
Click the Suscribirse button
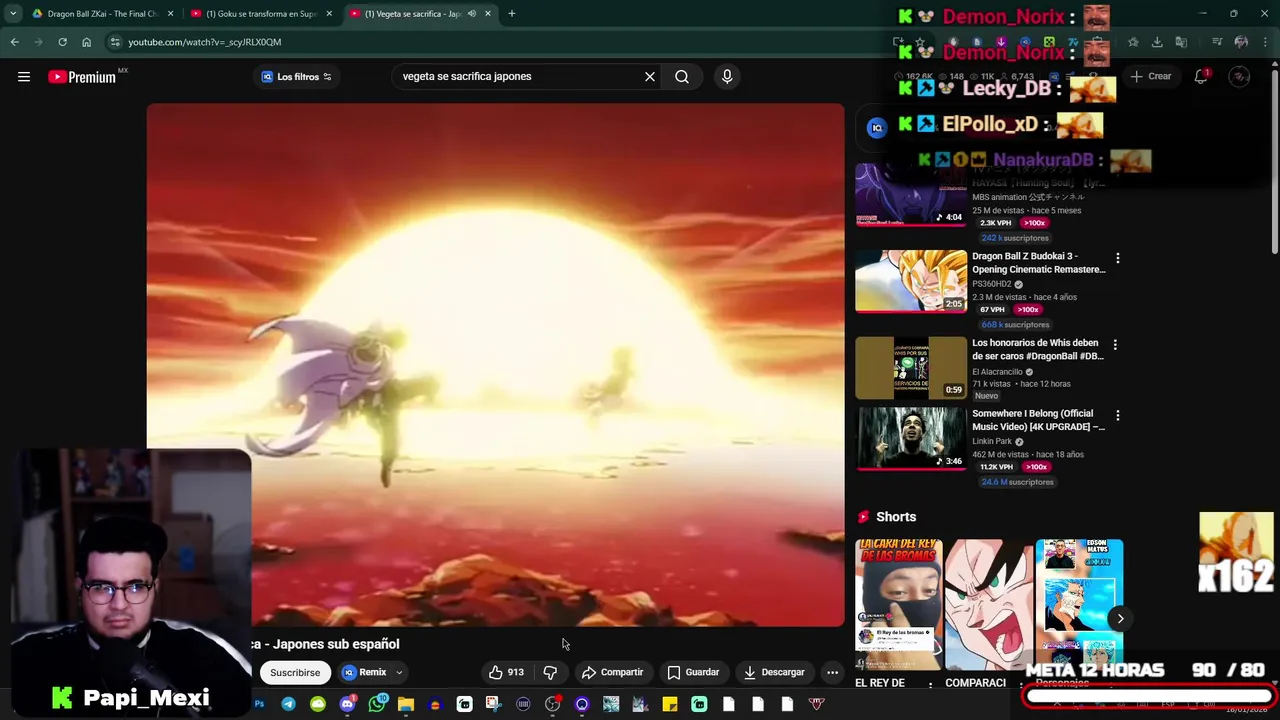coord(295,672)
